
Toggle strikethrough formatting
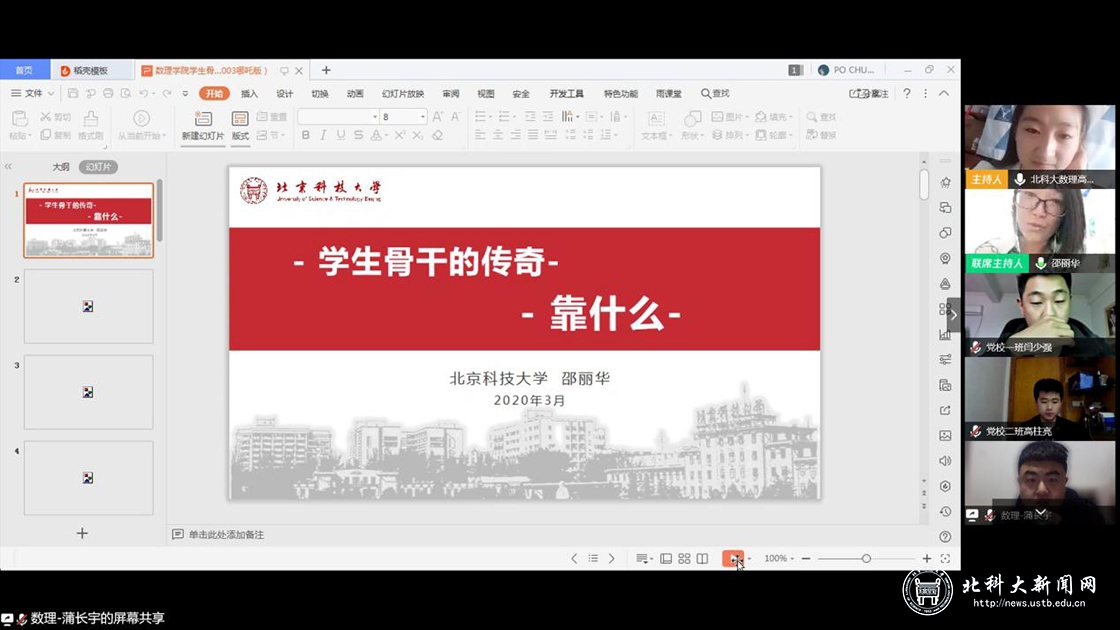pos(358,135)
